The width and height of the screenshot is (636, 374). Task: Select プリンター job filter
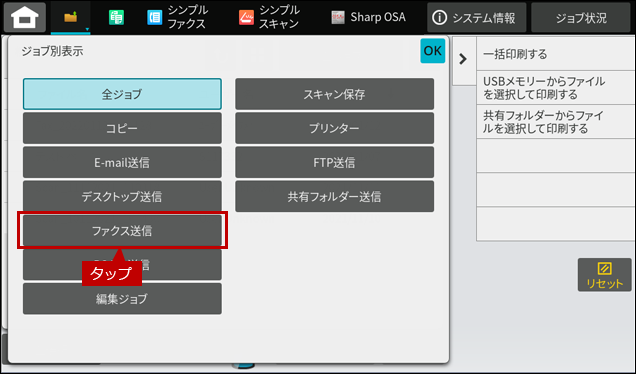(x=335, y=128)
